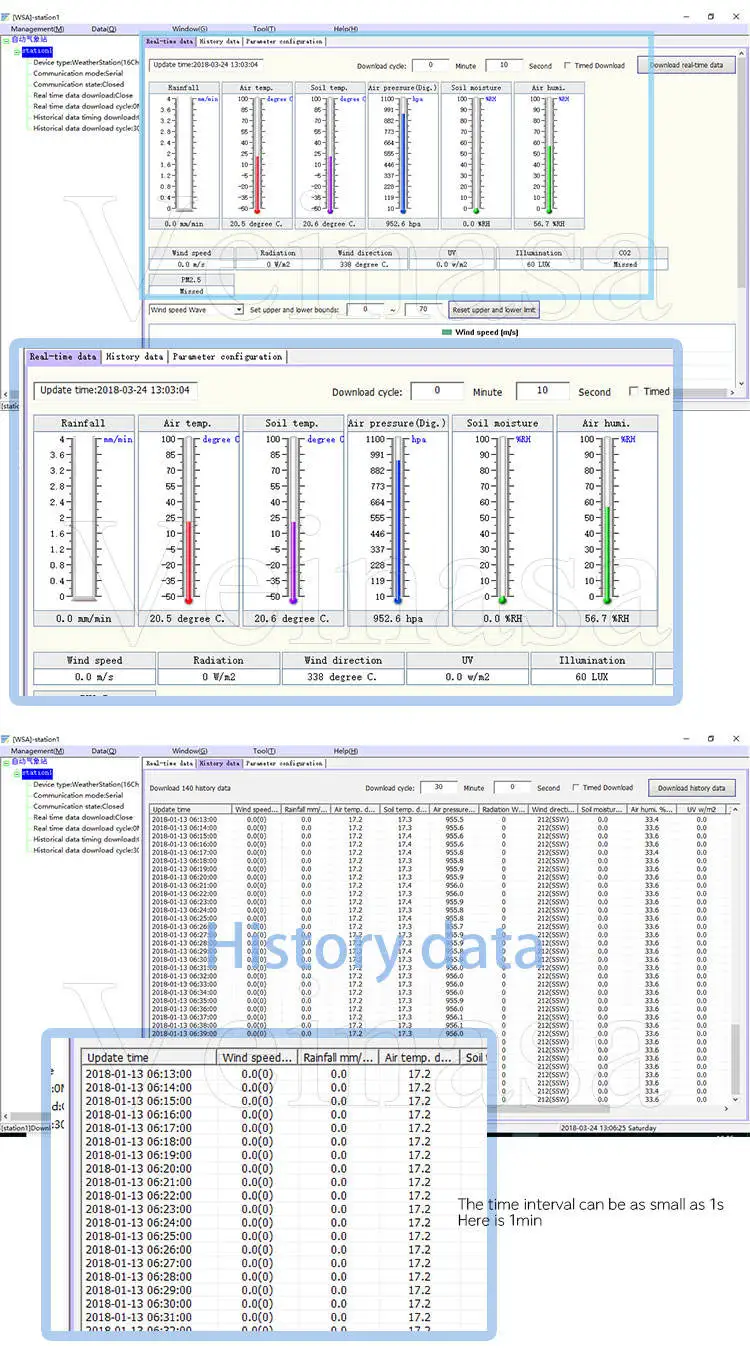750x1360 pixels.
Task: Click Air pressure column header in lower window table
Action: pos(455,809)
